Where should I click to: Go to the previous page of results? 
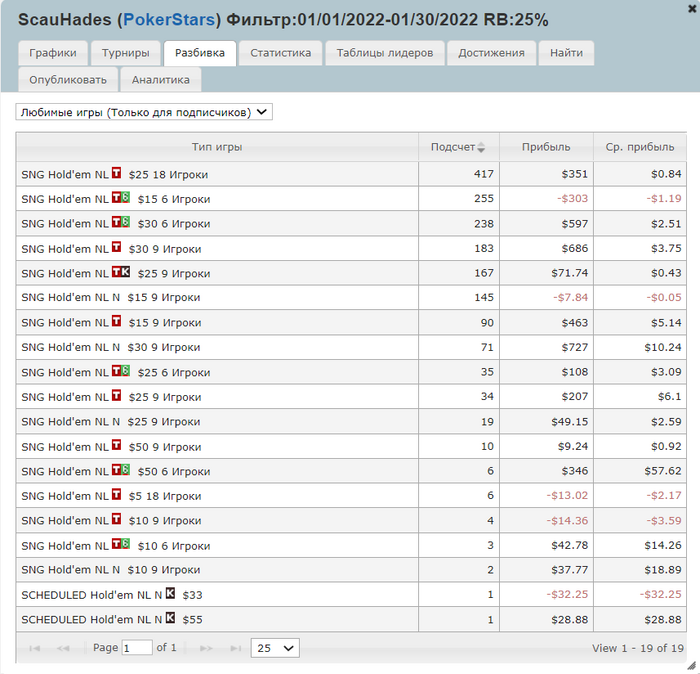coord(63,648)
